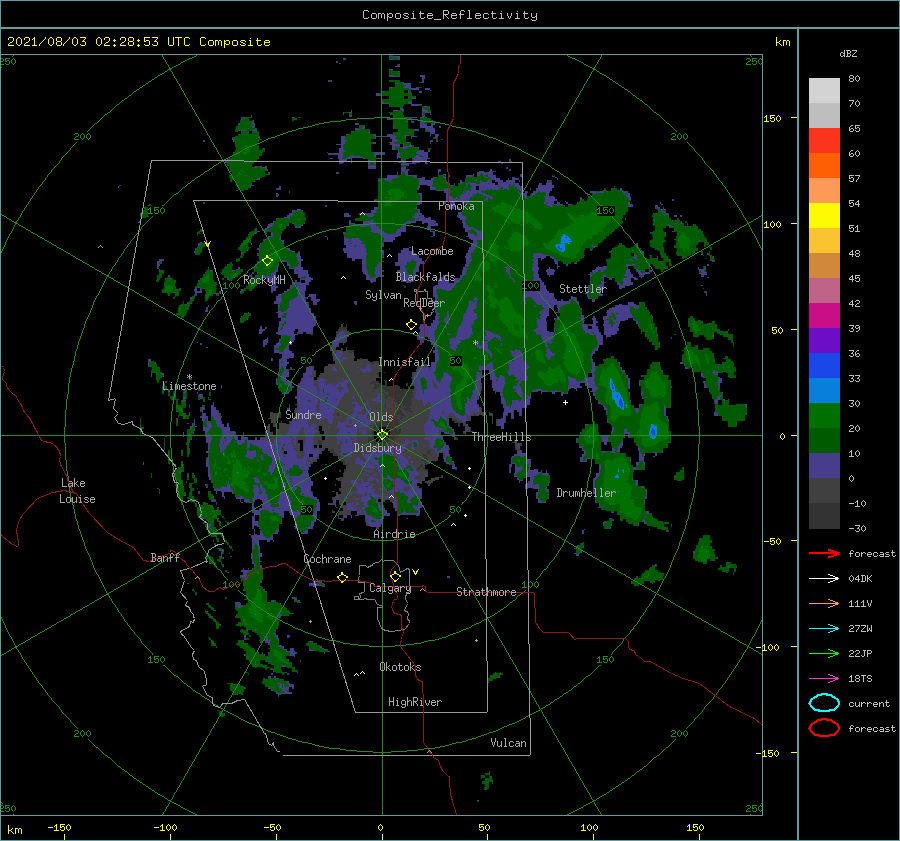
Task: Click the HighRiver map label
Action: click(415, 702)
